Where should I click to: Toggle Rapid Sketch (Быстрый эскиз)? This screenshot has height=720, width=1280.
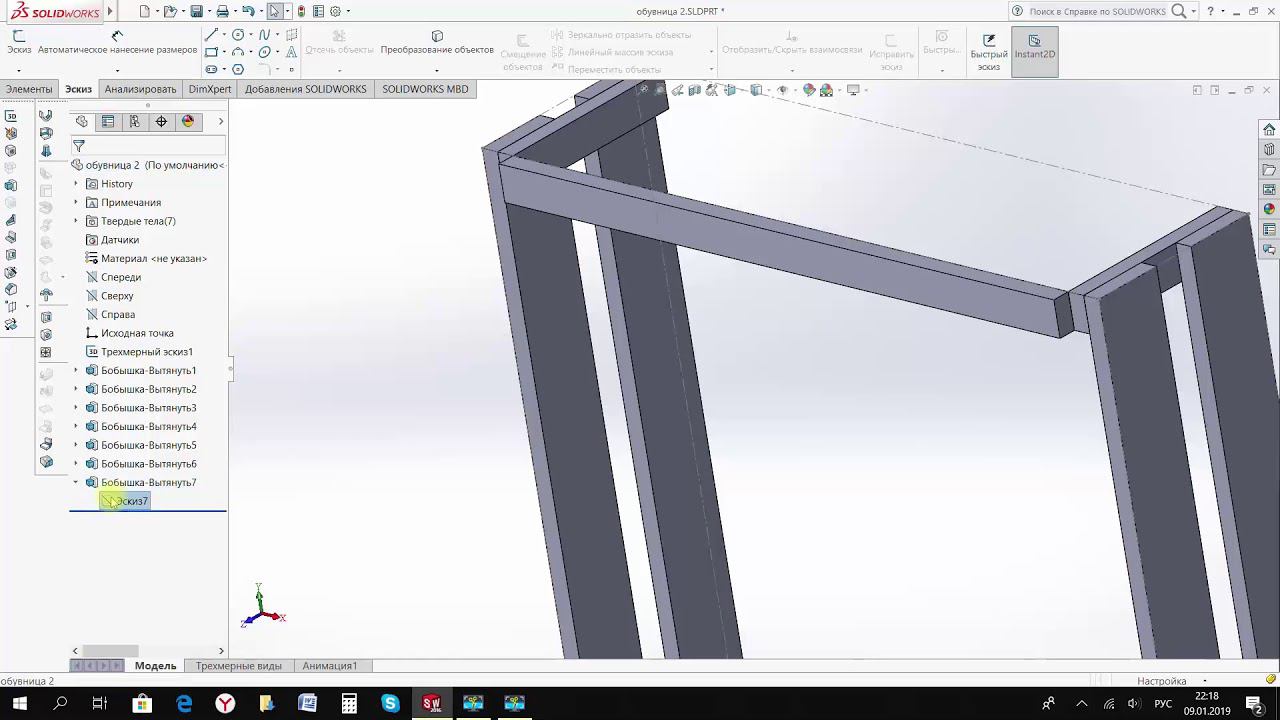point(989,52)
